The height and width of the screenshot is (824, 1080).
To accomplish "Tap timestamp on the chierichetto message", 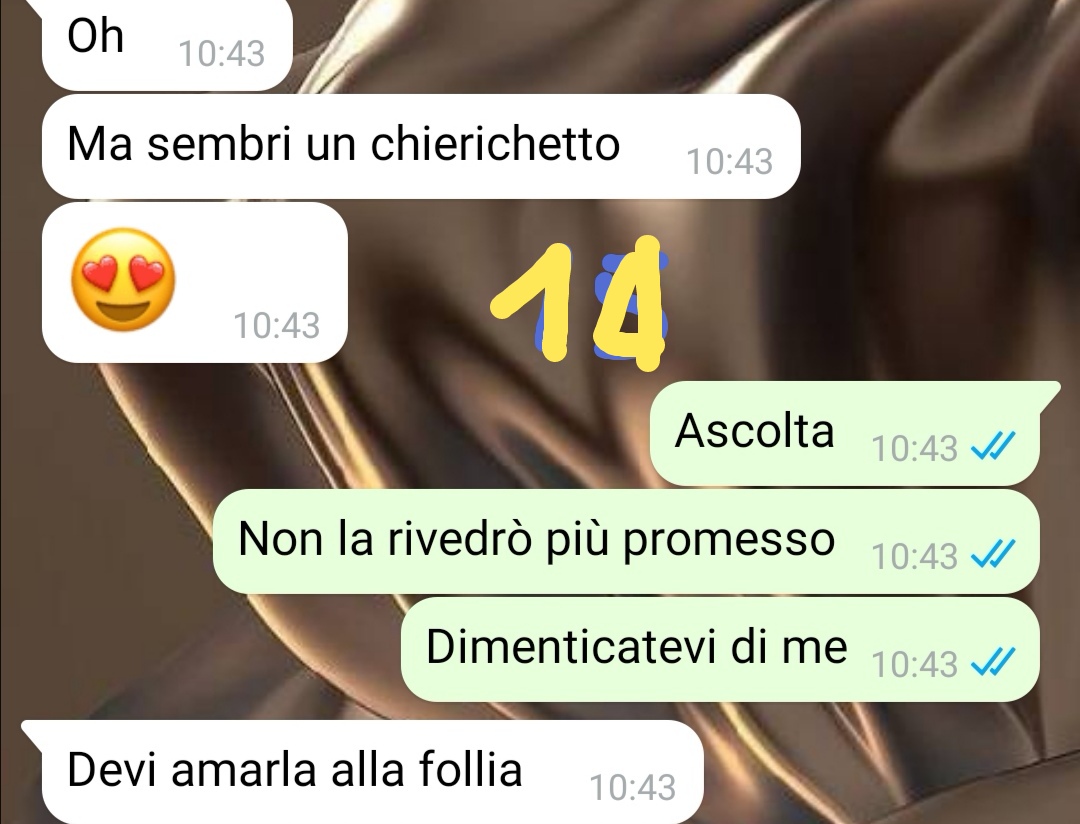I will click(729, 162).
